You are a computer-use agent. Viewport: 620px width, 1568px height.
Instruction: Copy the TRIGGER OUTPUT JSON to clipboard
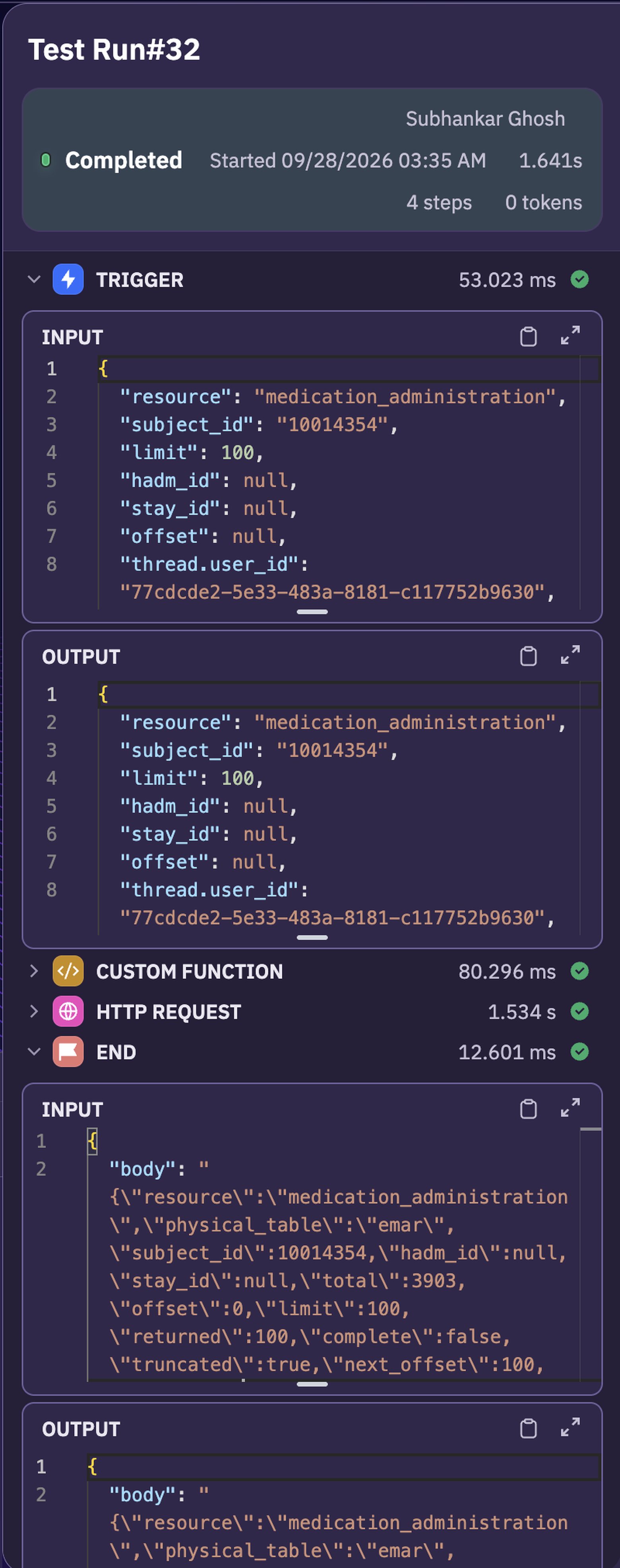coord(528,656)
